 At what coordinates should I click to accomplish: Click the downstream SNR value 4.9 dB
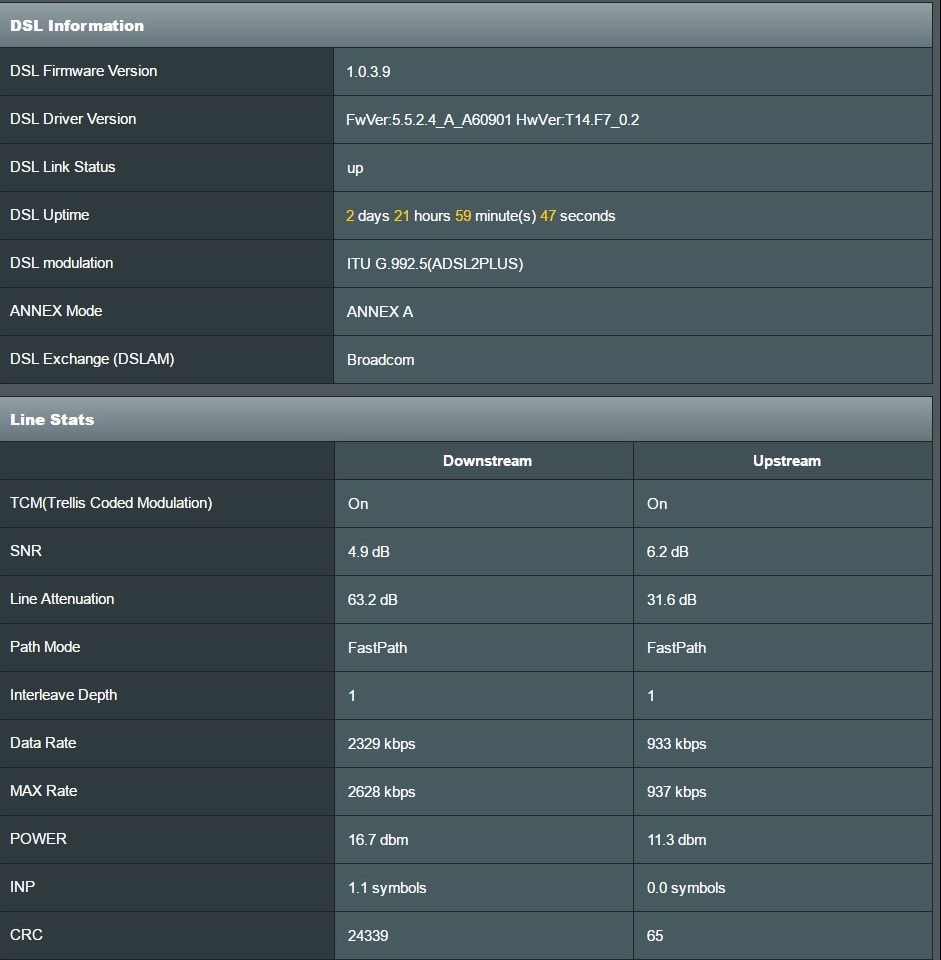coord(368,552)
